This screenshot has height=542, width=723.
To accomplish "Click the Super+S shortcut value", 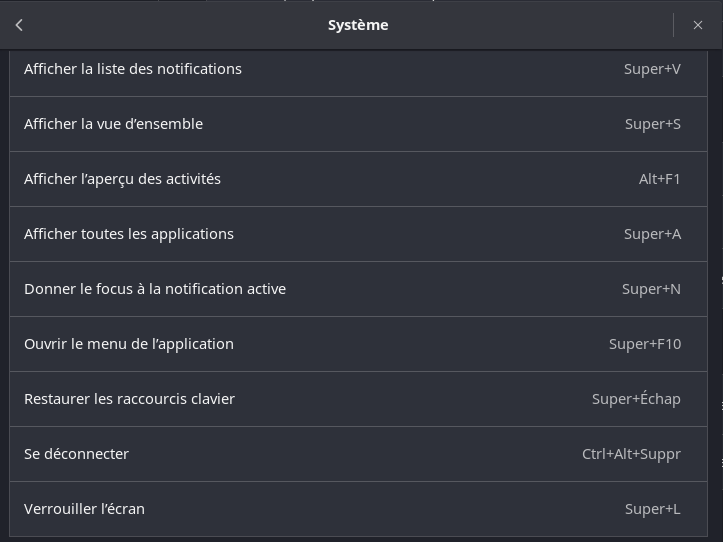I will pos(652,124).
